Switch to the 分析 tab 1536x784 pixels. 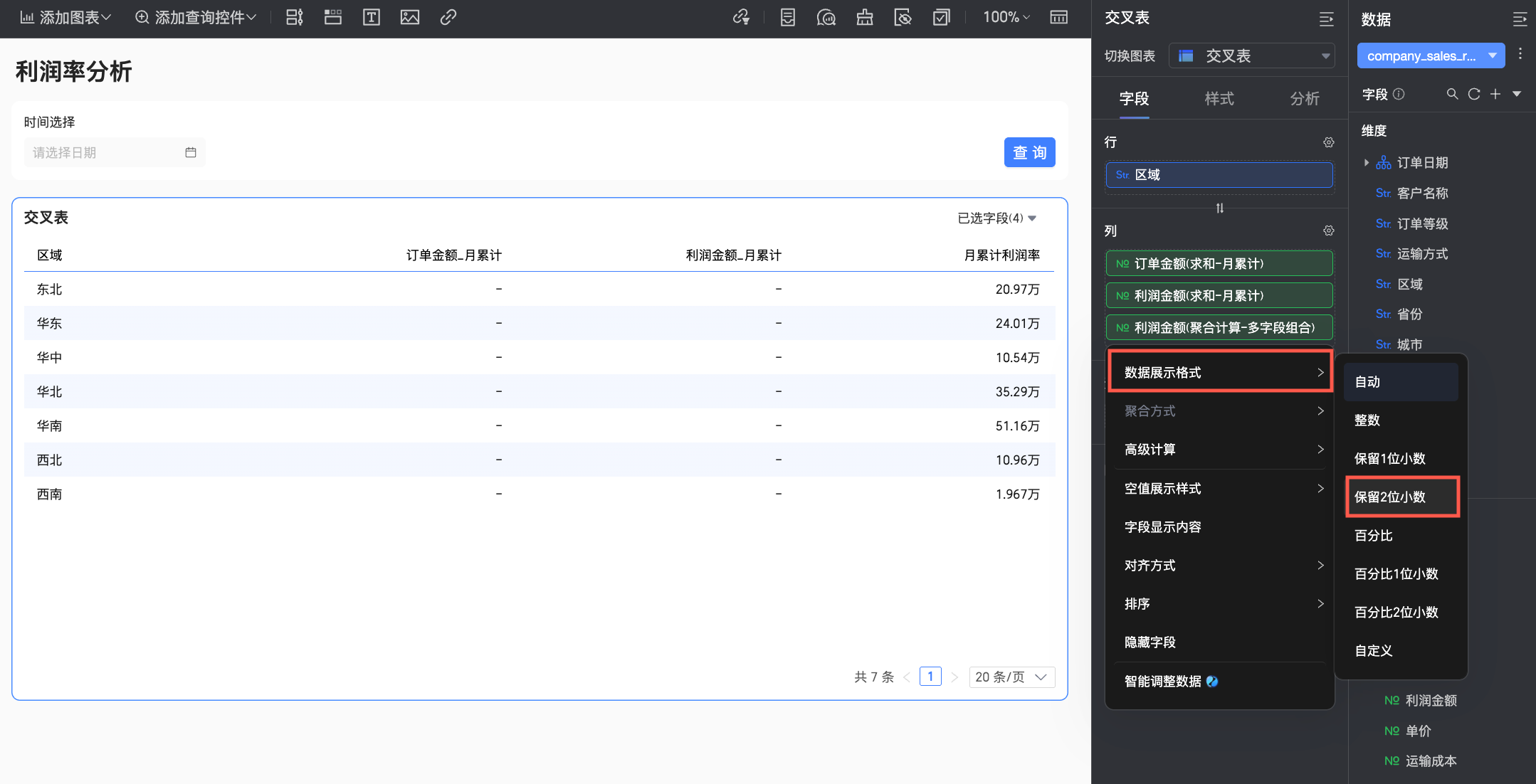[1305, 98]
